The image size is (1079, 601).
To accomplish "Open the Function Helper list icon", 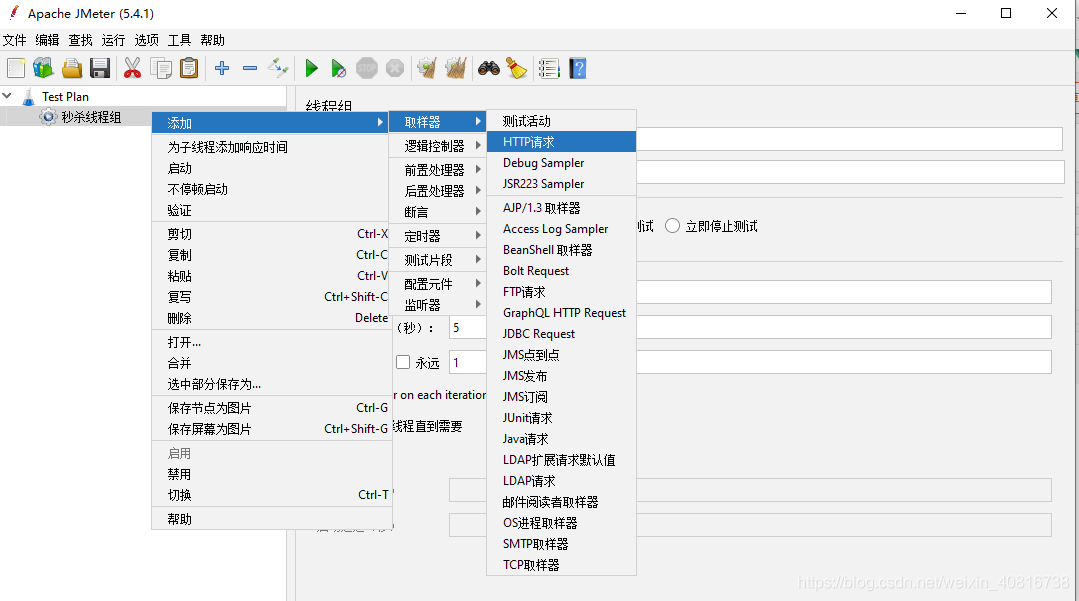I will tap(549, 68).
